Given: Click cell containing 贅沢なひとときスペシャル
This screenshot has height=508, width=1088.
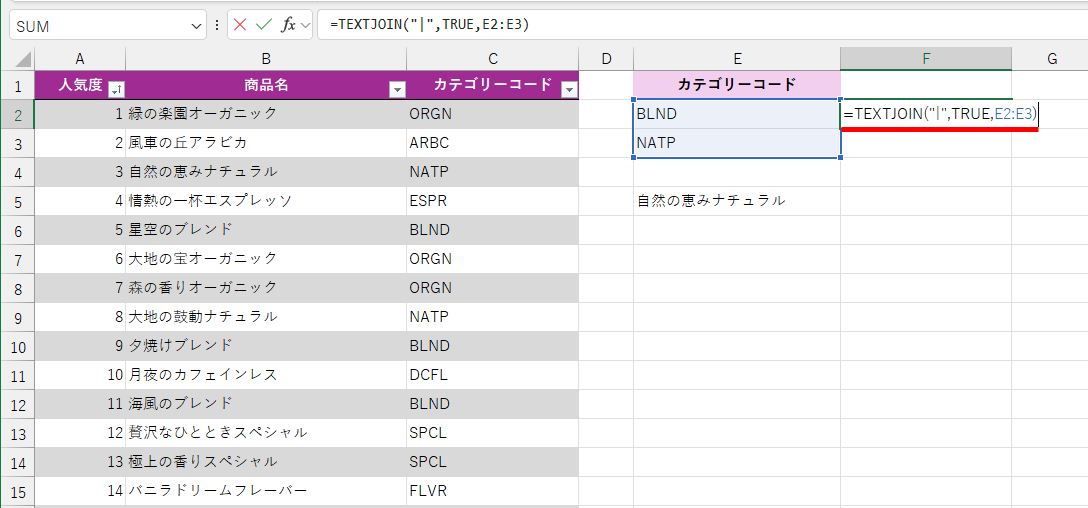Looking at the screenshot, I should [266, 433].
